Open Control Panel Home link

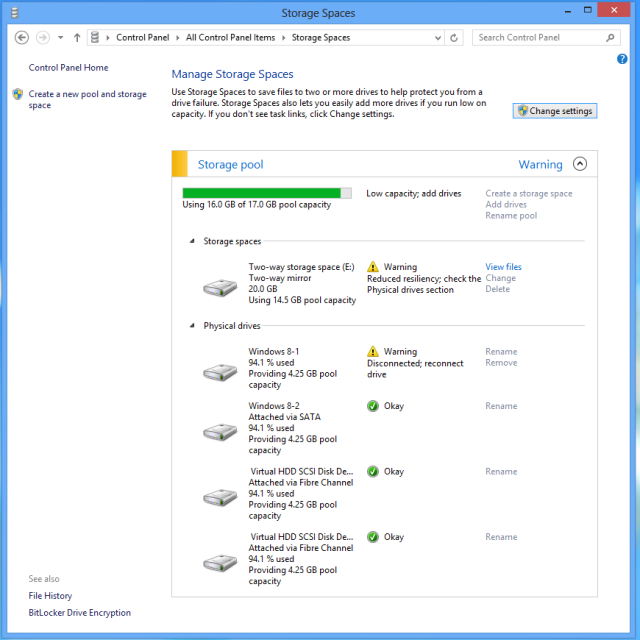pos(68,67)
